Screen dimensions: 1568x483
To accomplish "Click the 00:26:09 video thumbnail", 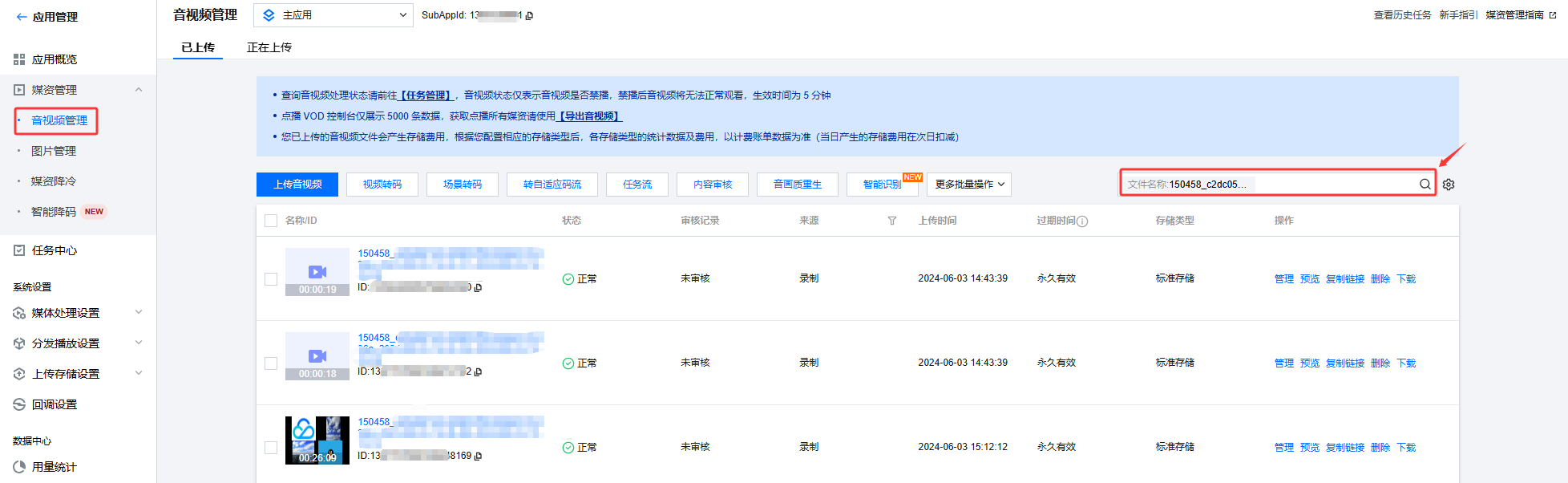I will coord(317,440).
